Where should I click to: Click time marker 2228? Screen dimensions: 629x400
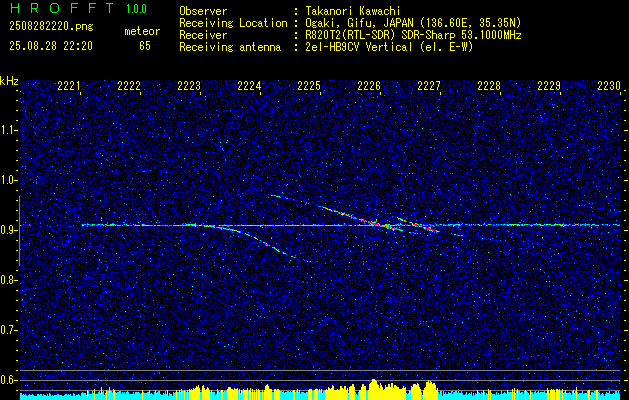[489, 86]
